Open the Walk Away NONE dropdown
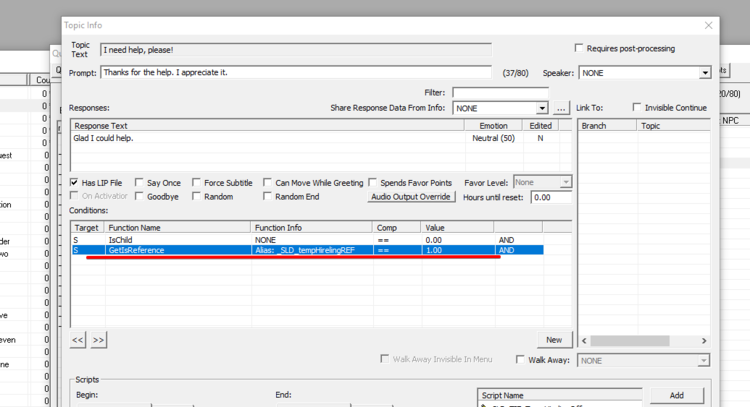The image size is (750, 407). point(703,361)
